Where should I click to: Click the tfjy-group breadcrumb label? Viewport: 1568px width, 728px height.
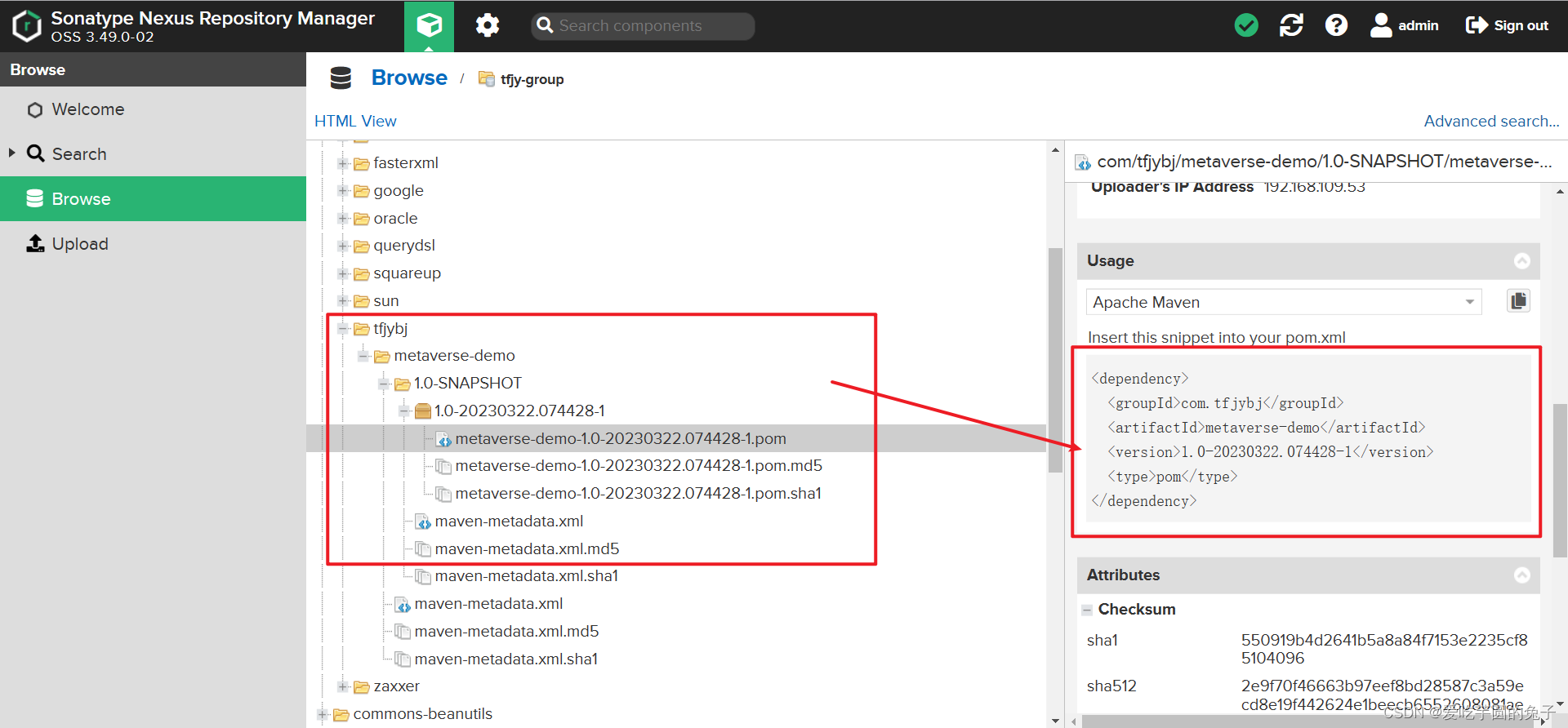pyautogui.click(x=532, y=79)
